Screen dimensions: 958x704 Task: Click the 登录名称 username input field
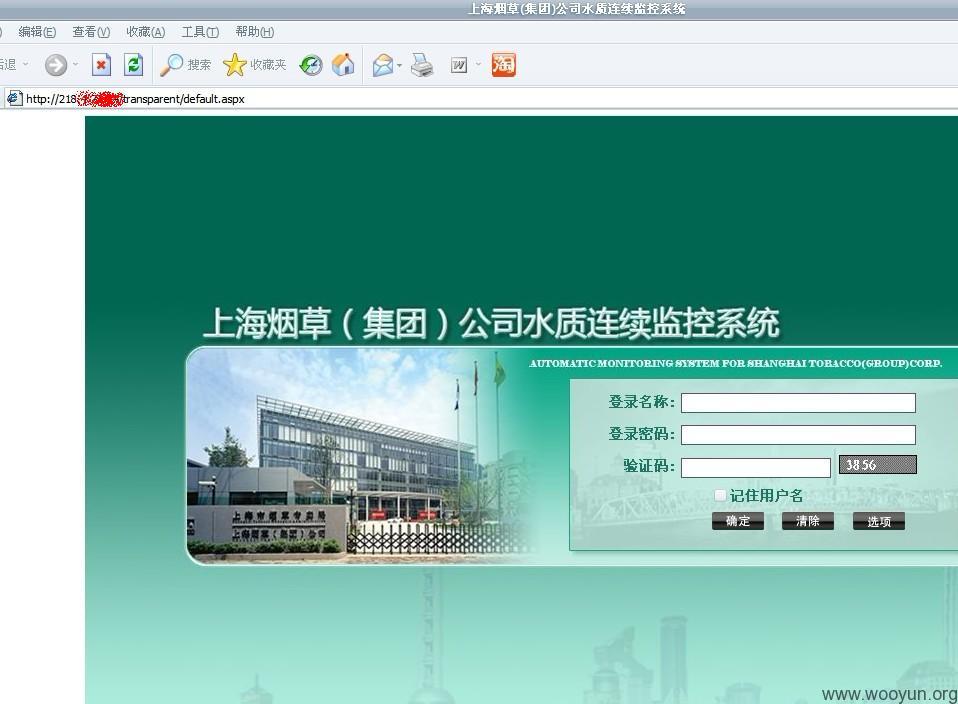point(798,403)
